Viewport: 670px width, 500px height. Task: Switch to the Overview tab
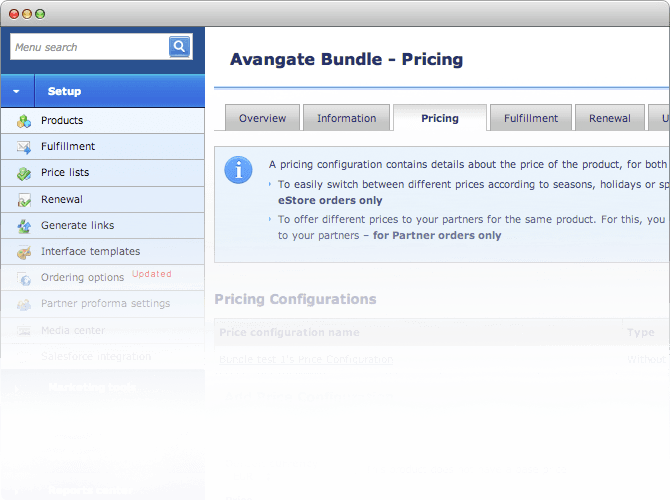pos(262,118)
